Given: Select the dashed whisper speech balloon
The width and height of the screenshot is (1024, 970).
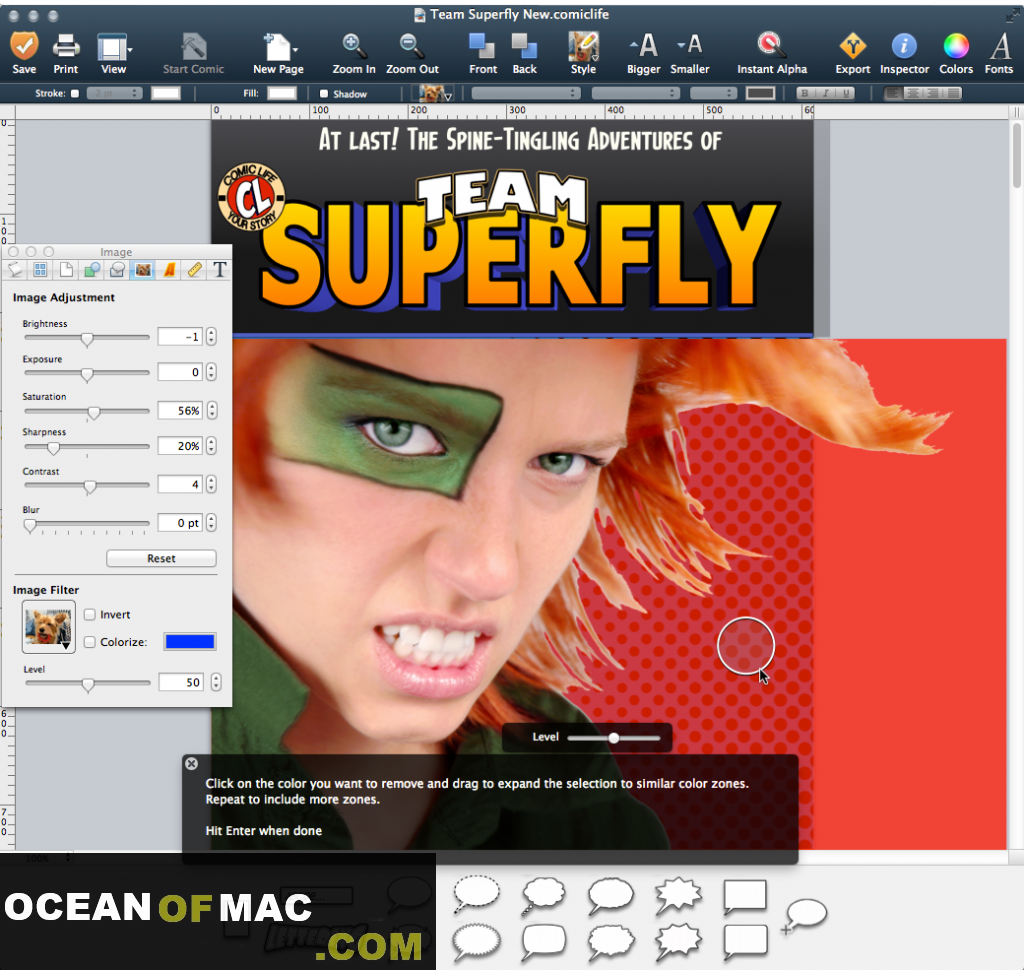Looking at the screenshot, I should click(x=477, y=893).
